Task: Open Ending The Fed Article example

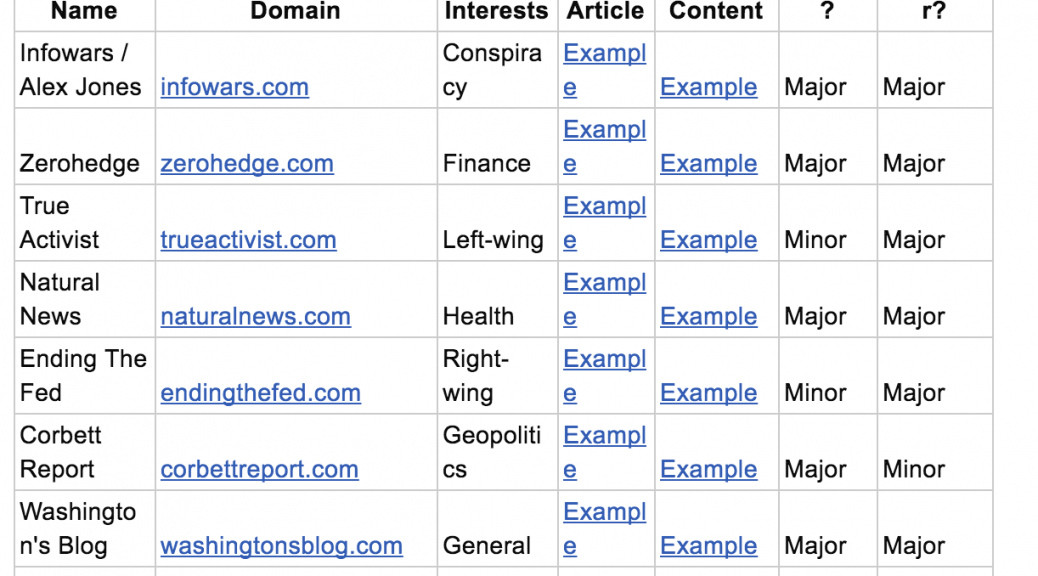Action: [604, 360]
